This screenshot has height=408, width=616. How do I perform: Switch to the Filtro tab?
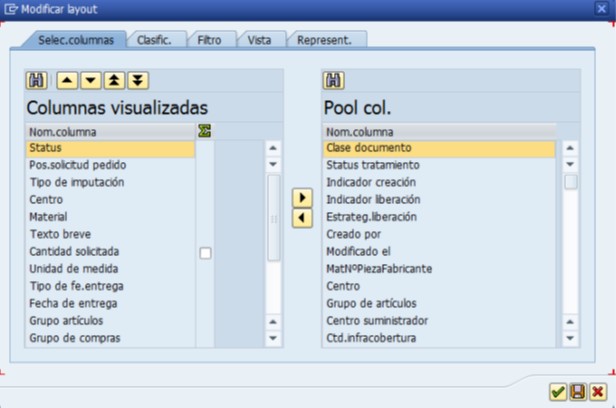tap(209, 40)
